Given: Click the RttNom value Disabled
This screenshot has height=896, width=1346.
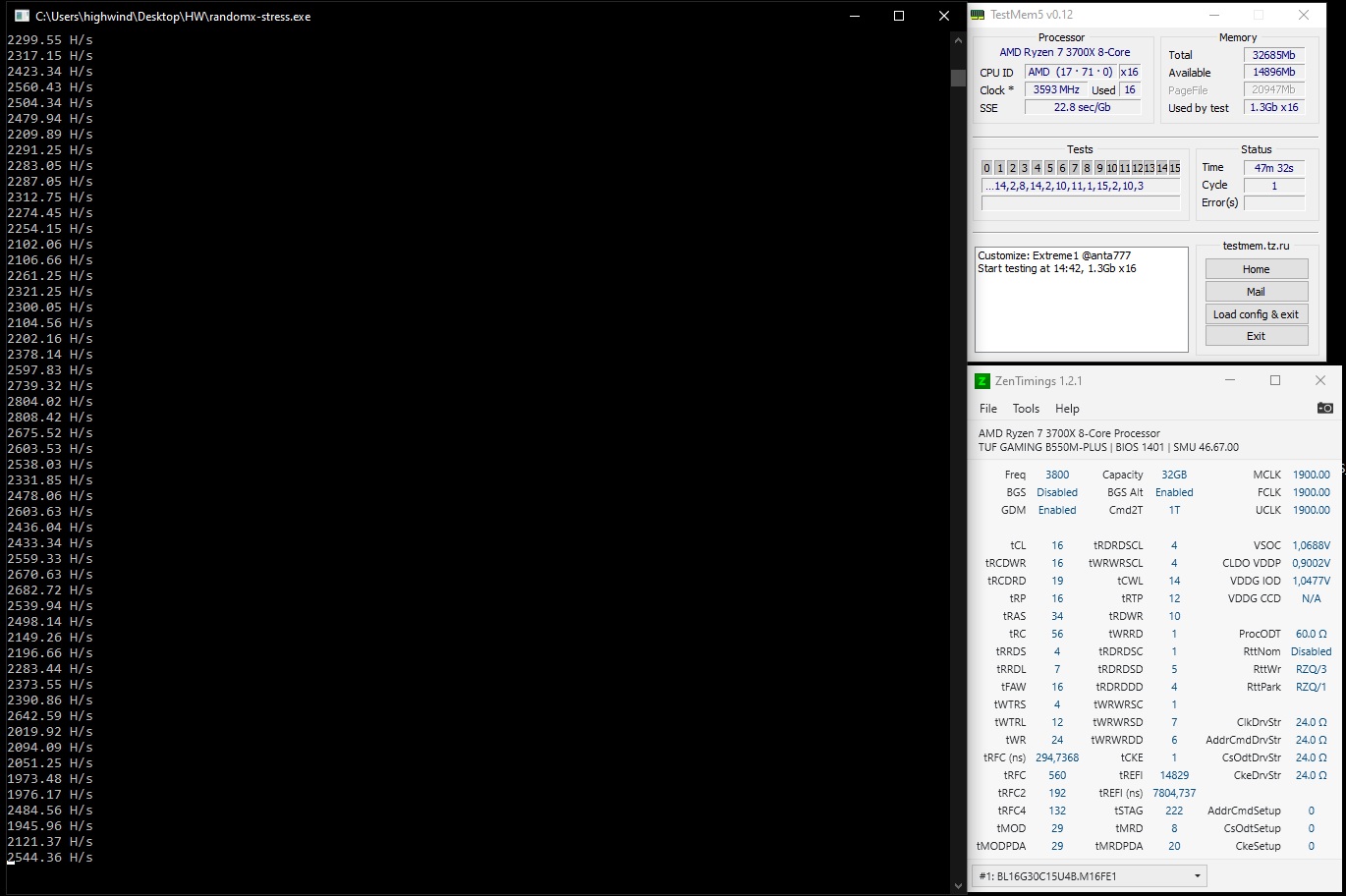Looking at the screenshot, I should 1312,651.
